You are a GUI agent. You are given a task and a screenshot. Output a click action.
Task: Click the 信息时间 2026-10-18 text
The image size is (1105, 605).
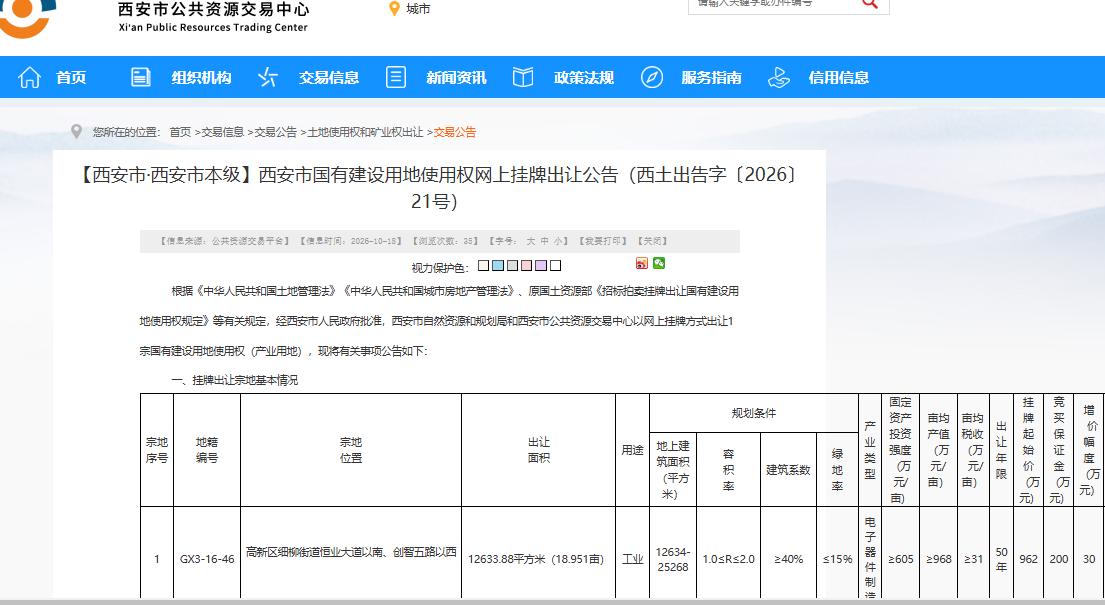click(x=351, y=241)
